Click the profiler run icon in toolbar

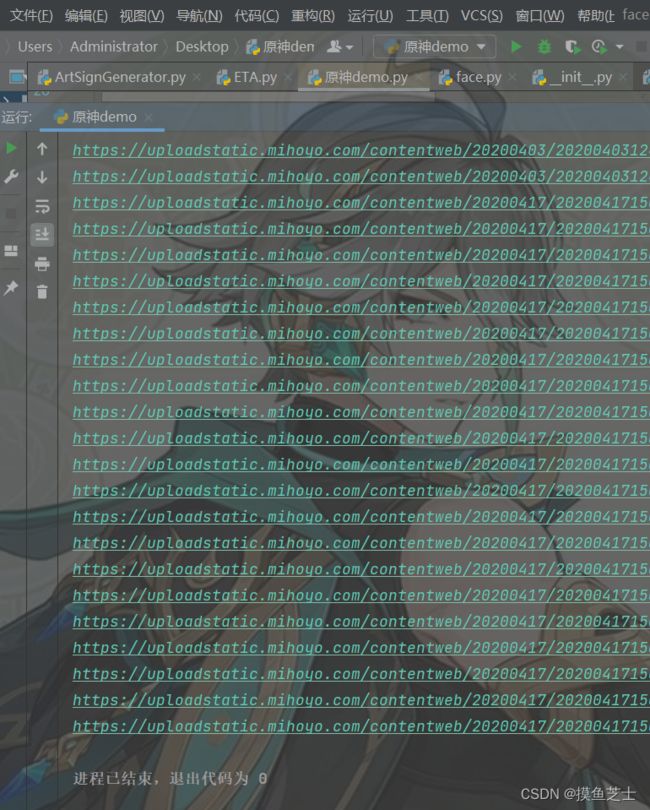click(599, 47)
